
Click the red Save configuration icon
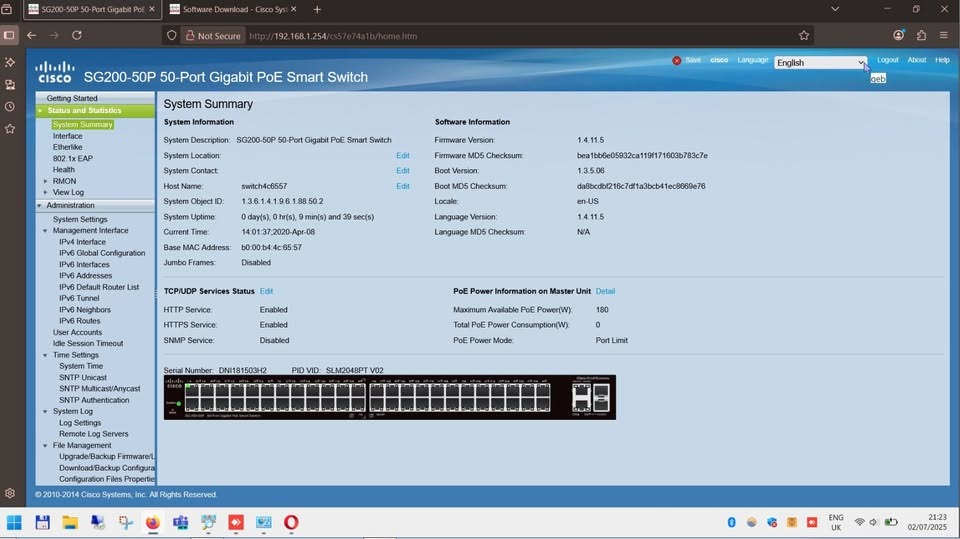677,61
